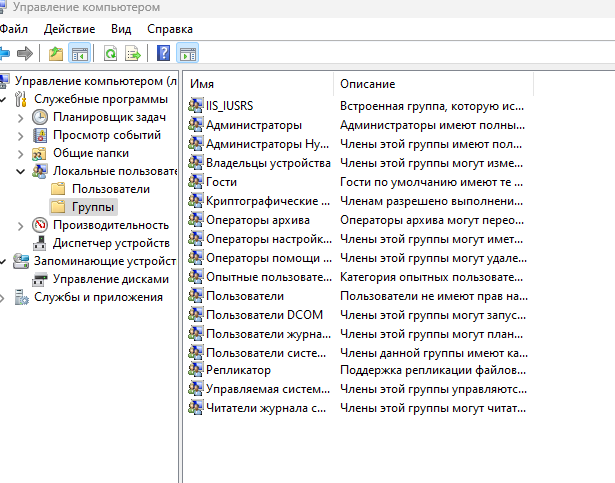Click the IIS_IUSRS group icon
This screenshot has height=483, width=615.
(x=195, y=105)
